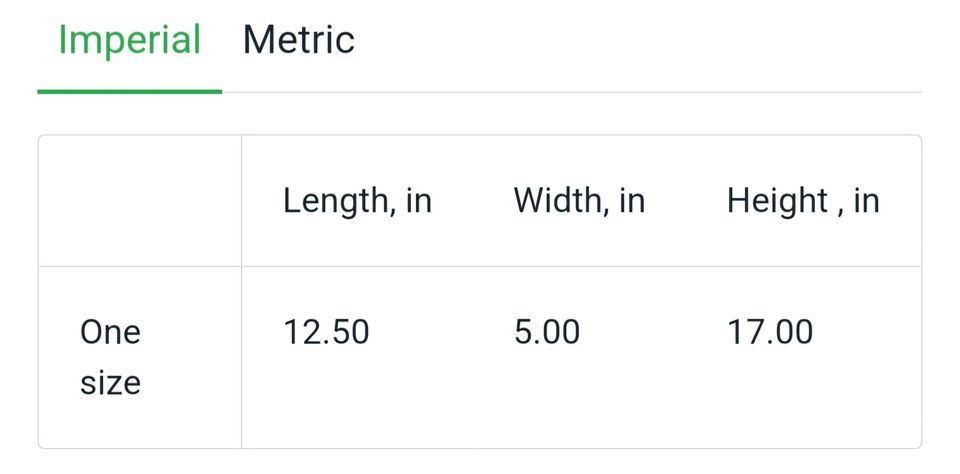Select the "Width, in" column header
960x474 pixels.
[579, 201]
